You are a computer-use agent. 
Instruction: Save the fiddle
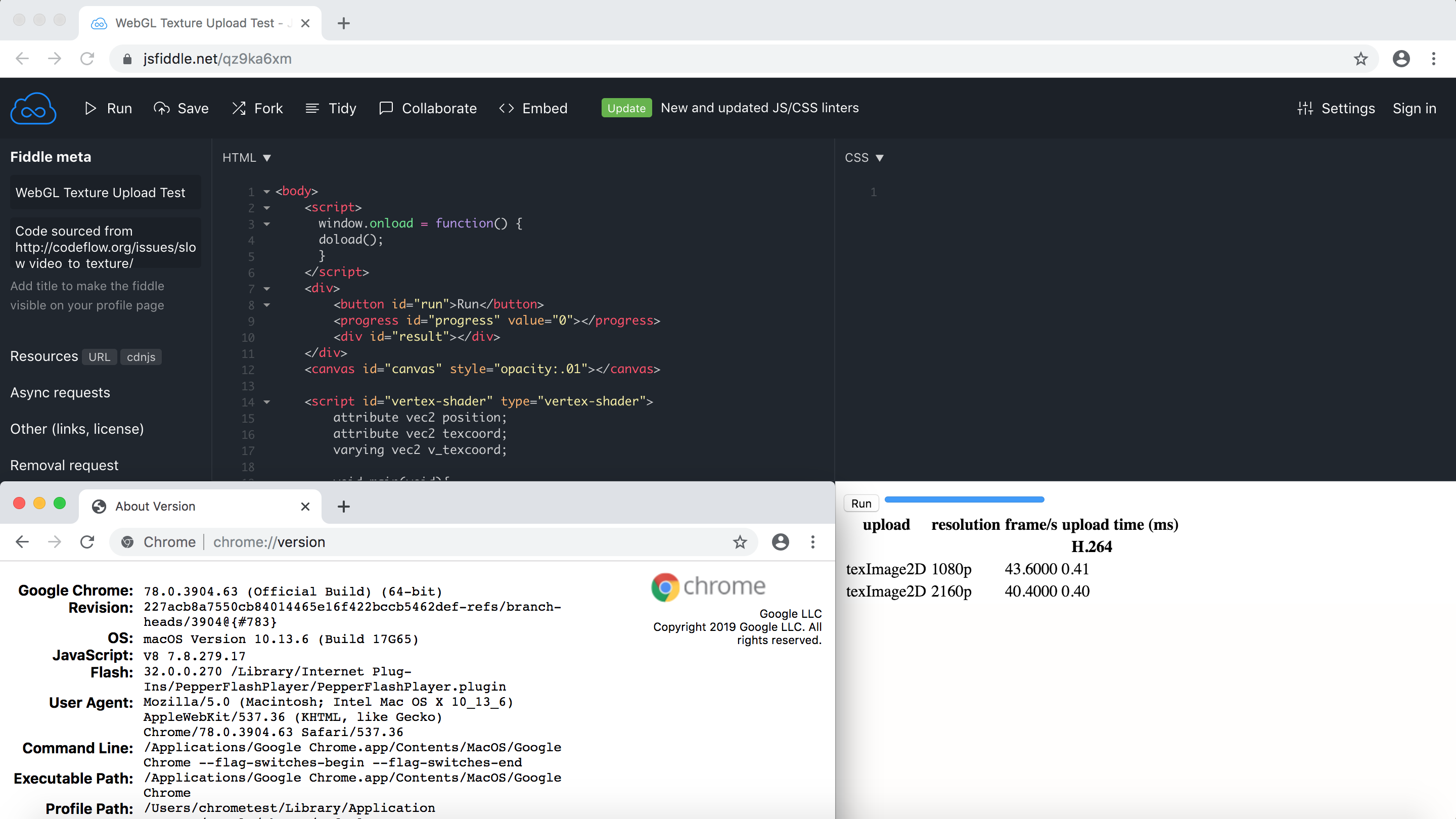point(181,108)
